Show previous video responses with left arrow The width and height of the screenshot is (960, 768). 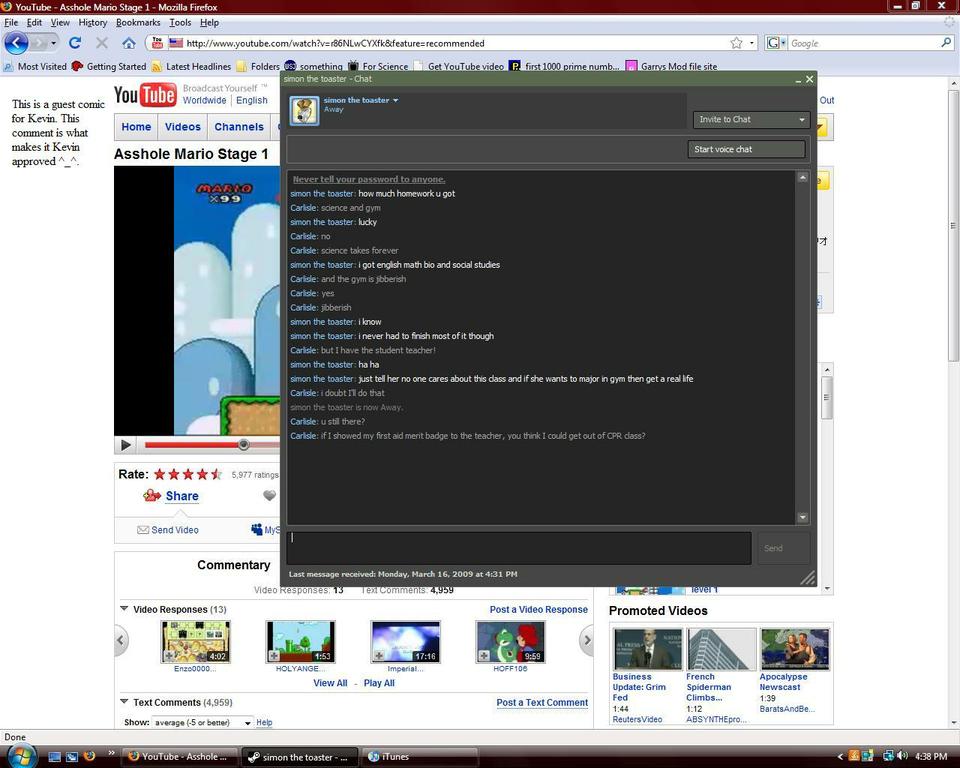tap(121, 641)
